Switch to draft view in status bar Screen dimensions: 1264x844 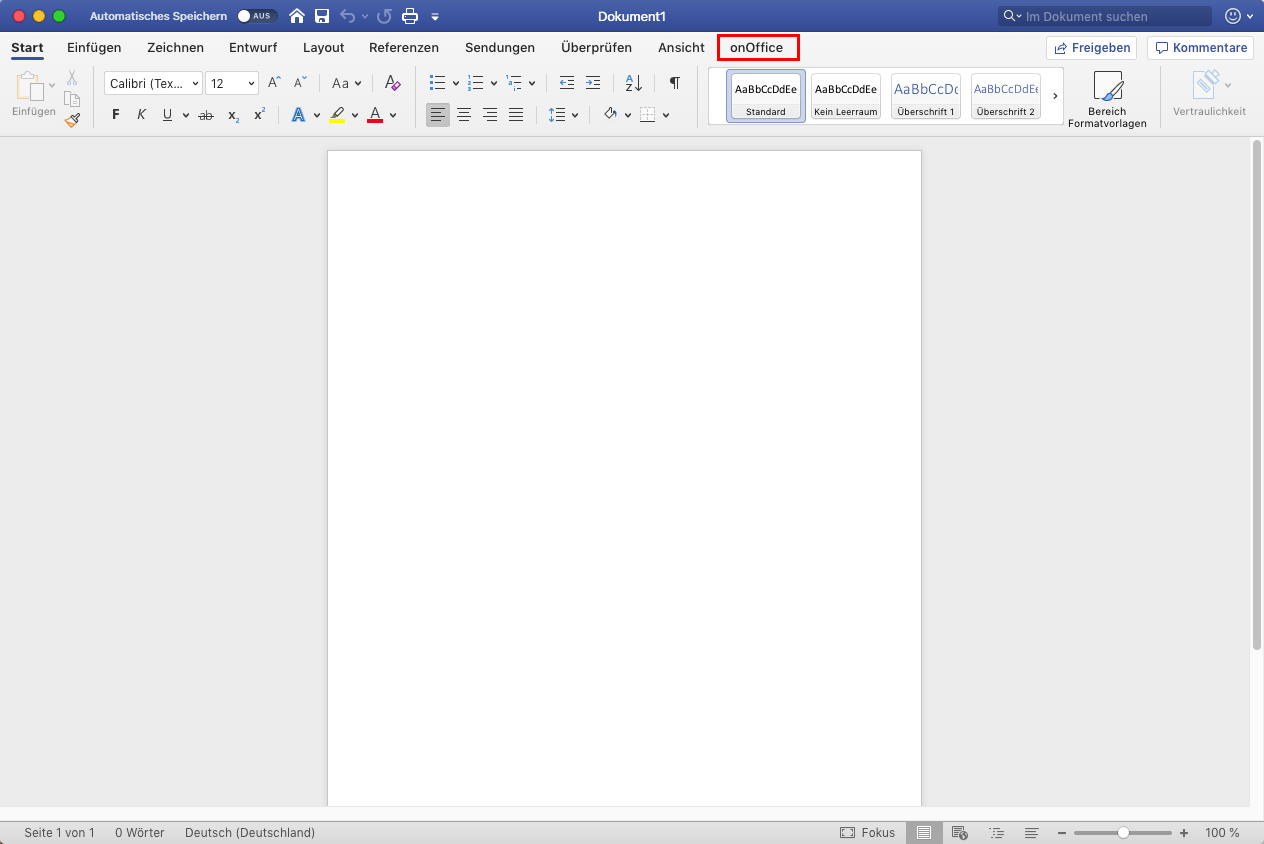coord(1032,832)
